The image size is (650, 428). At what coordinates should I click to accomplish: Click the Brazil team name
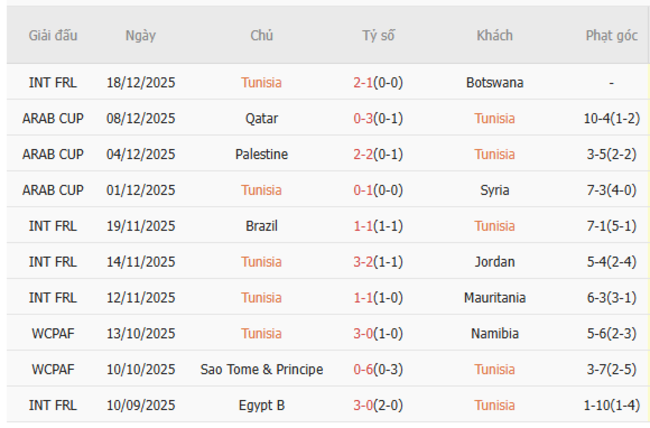tap(262, 226)
